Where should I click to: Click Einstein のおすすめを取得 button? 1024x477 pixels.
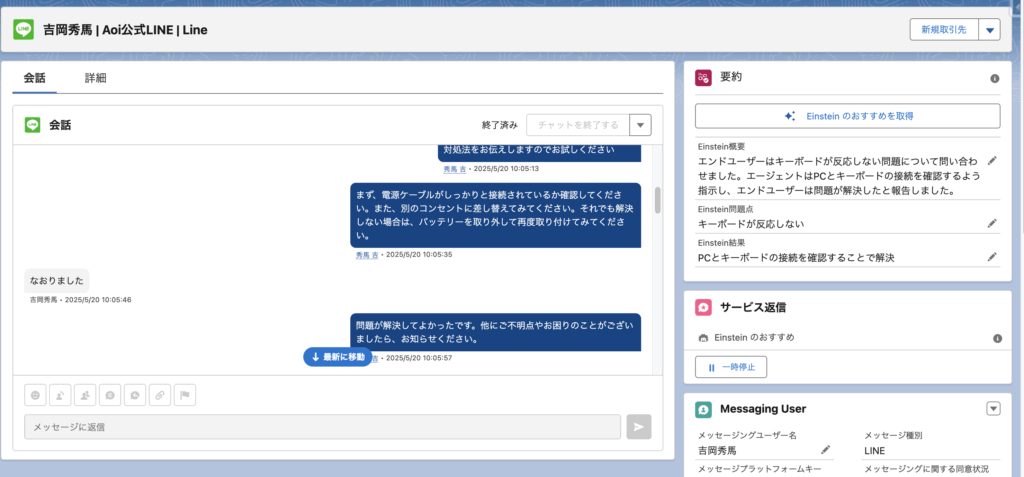[847, 116]
